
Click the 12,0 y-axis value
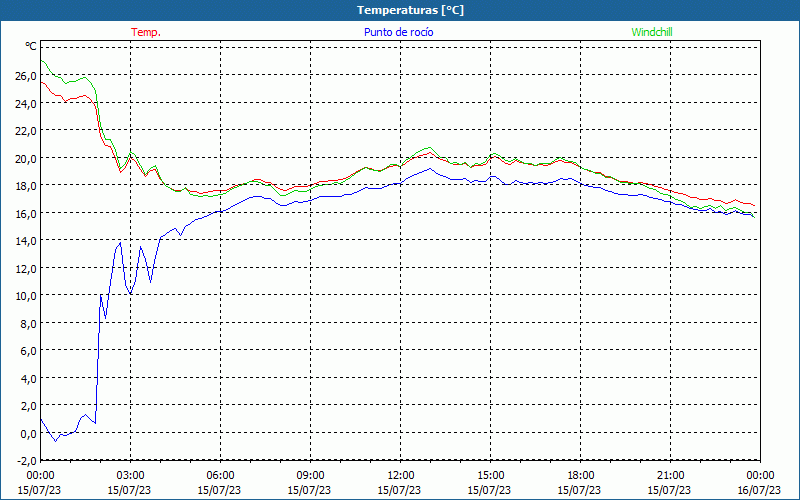(x=27, y=268)
